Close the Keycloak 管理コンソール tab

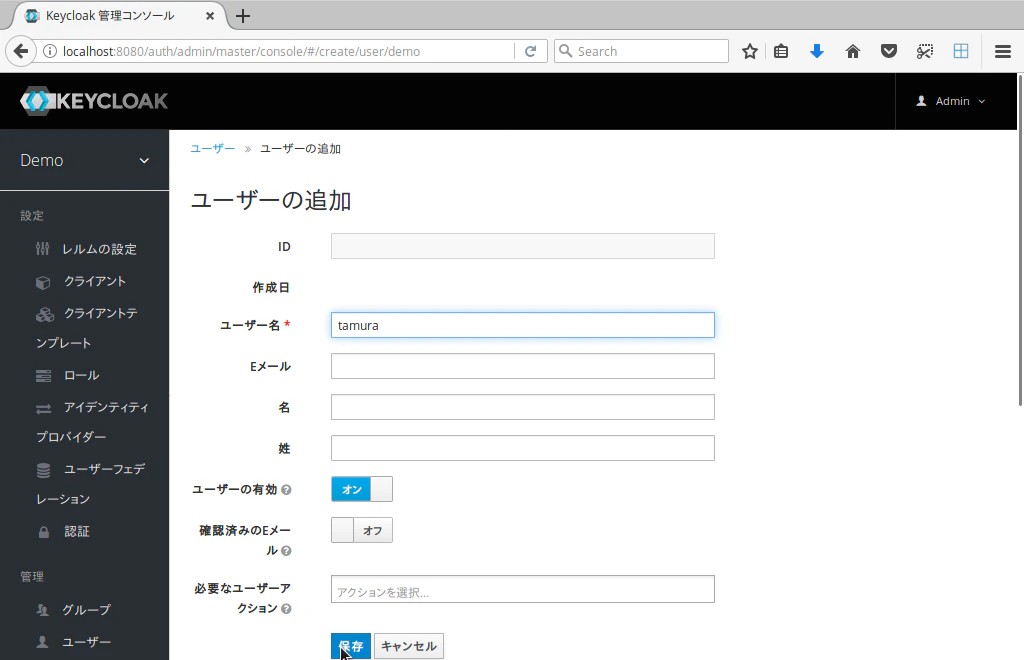tap(210, 16)
